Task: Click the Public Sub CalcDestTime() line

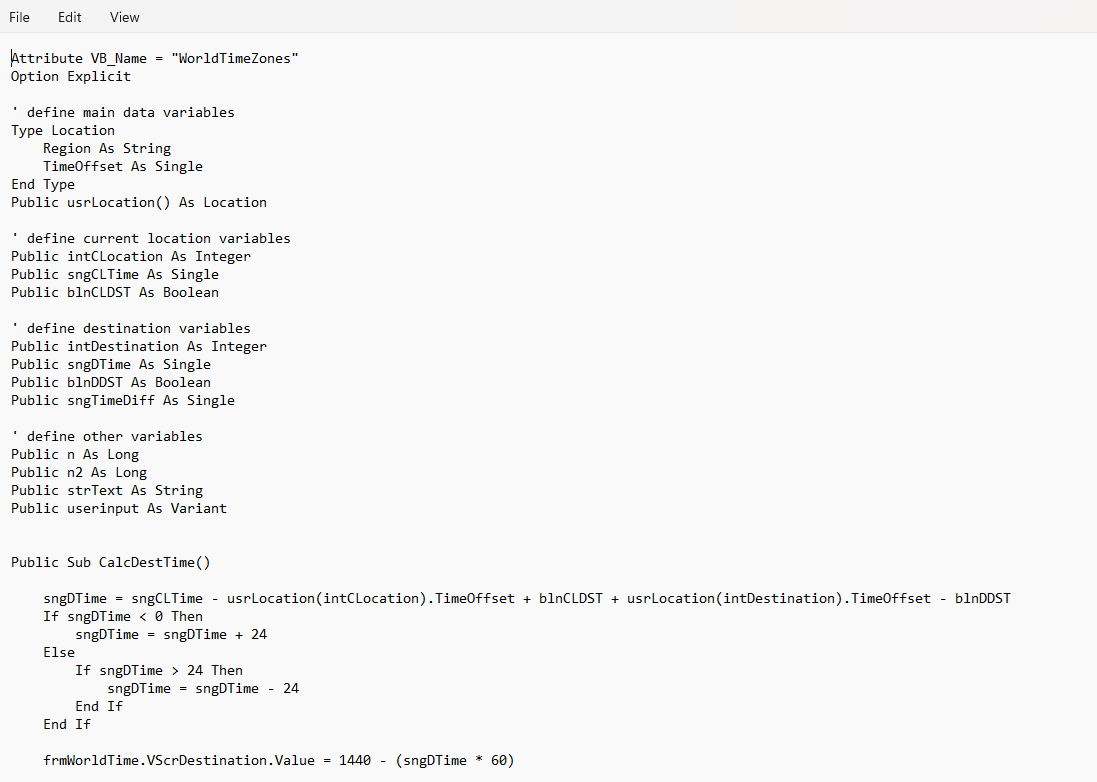Action: tap(110, 562)
